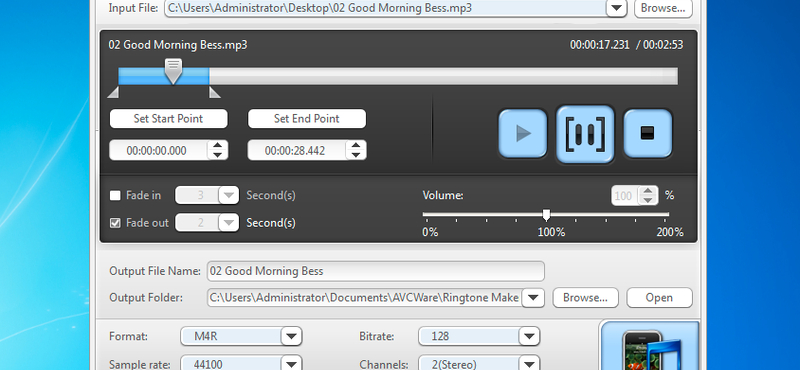Increase volume percent with up arrow

pyautogui.click(x=648, y=192)
